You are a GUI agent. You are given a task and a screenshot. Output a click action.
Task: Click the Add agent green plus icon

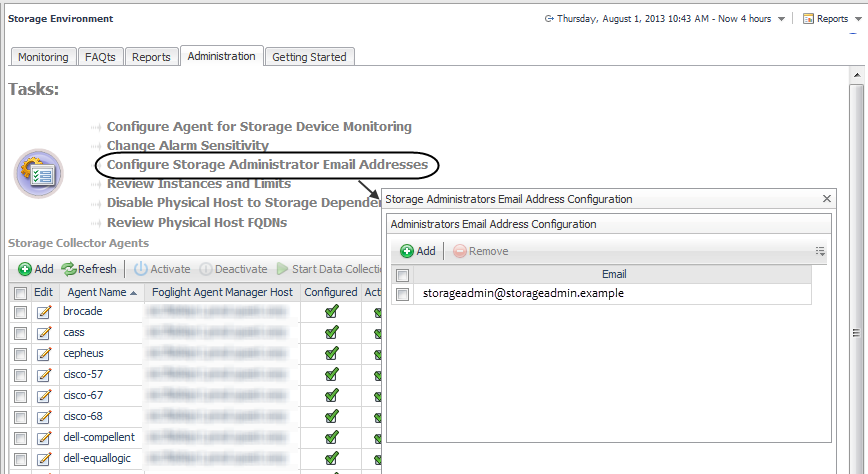pos(25,269)
